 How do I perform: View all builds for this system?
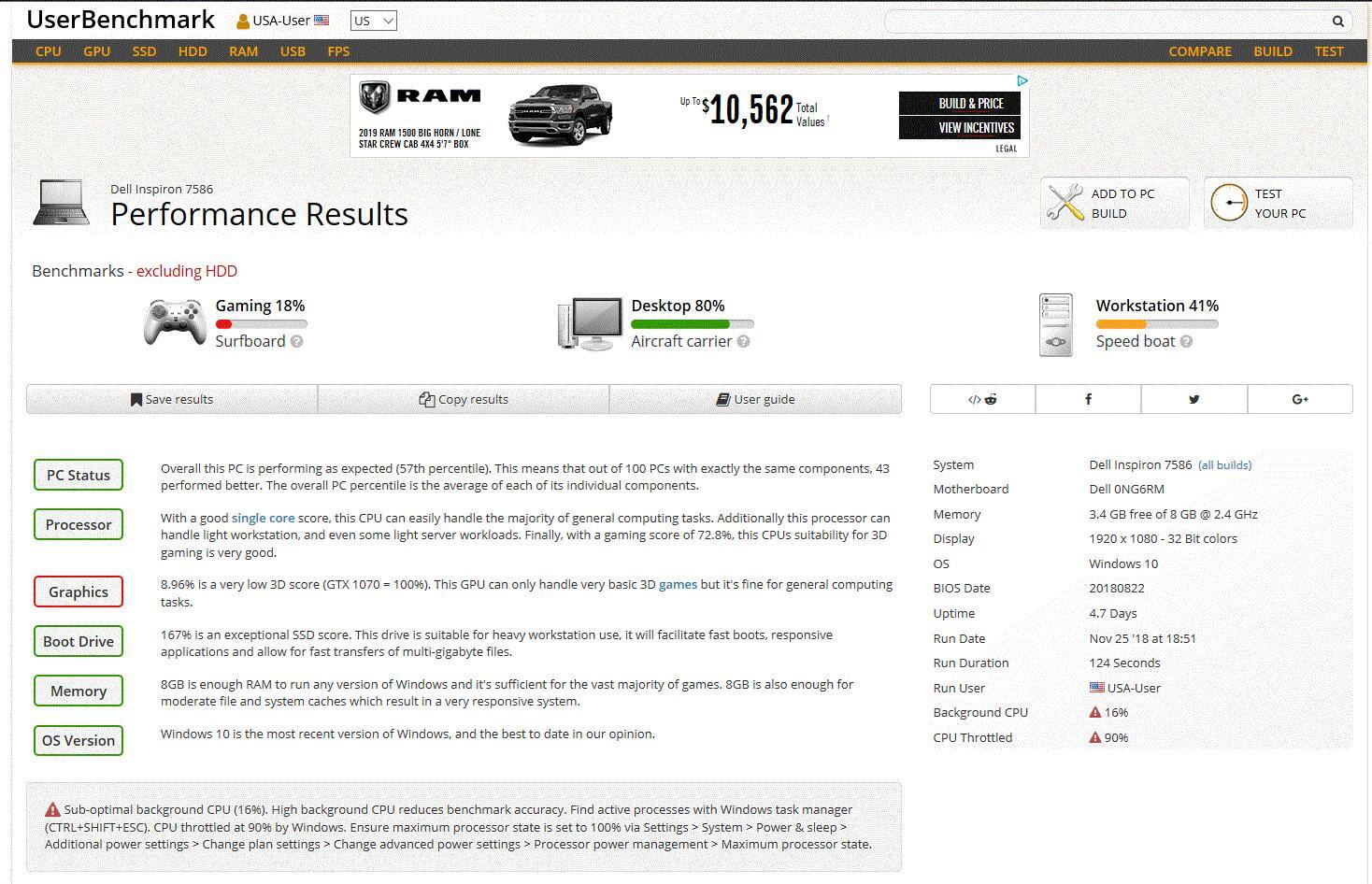click(1225, 464)
